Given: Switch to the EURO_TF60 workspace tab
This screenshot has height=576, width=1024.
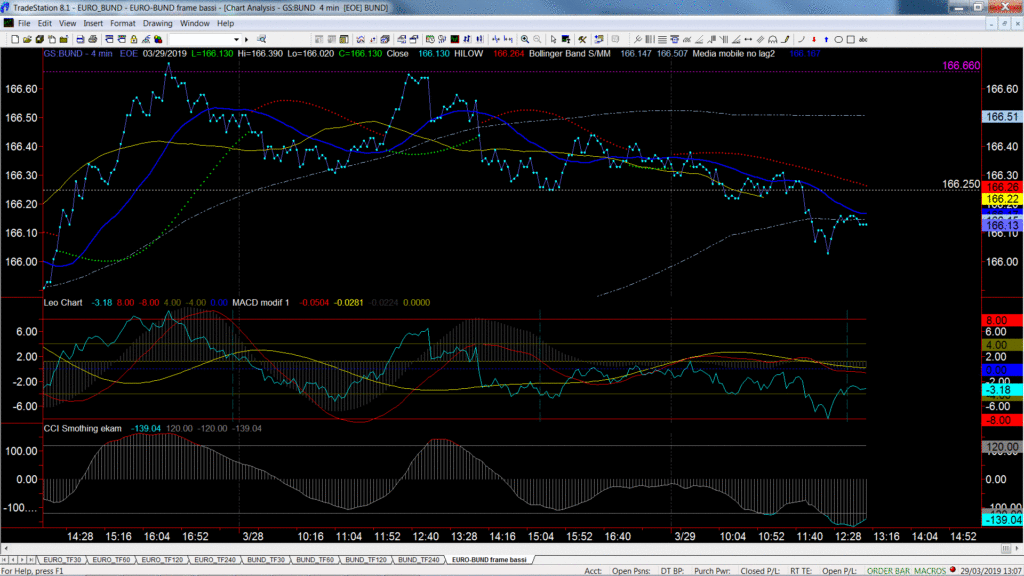Looking at the screenshot, I should [111, 560].
